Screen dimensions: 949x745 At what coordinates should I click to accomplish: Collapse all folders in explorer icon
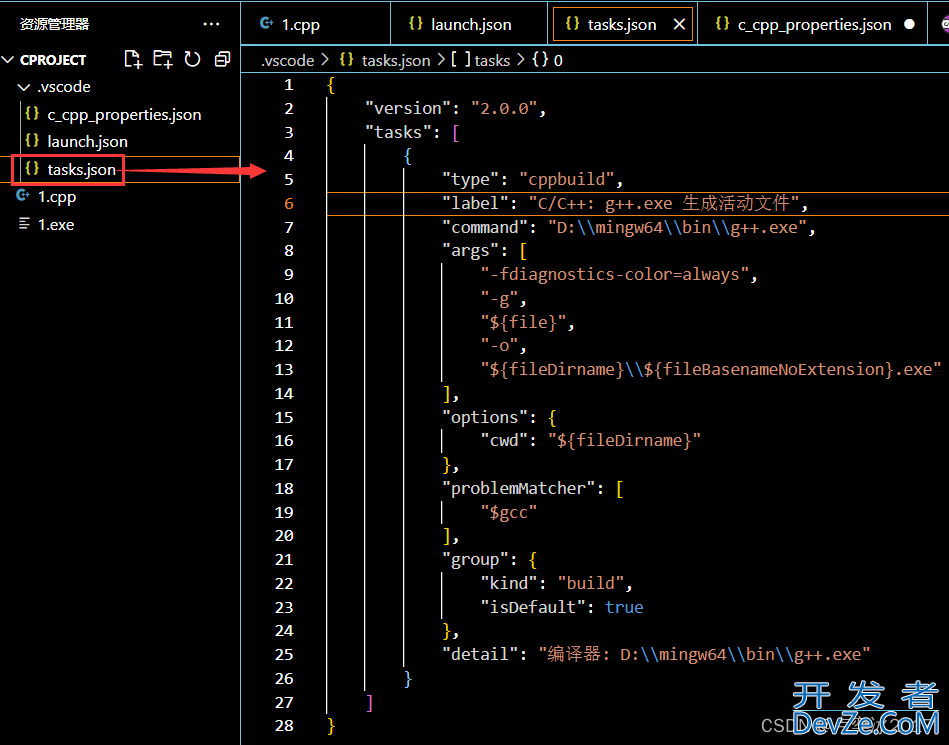(x=222, y=59)
